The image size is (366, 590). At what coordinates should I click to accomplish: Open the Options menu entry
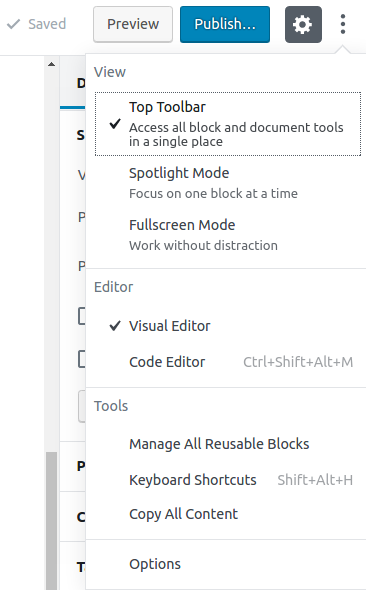pyautogui.click(x=228, y=564)
